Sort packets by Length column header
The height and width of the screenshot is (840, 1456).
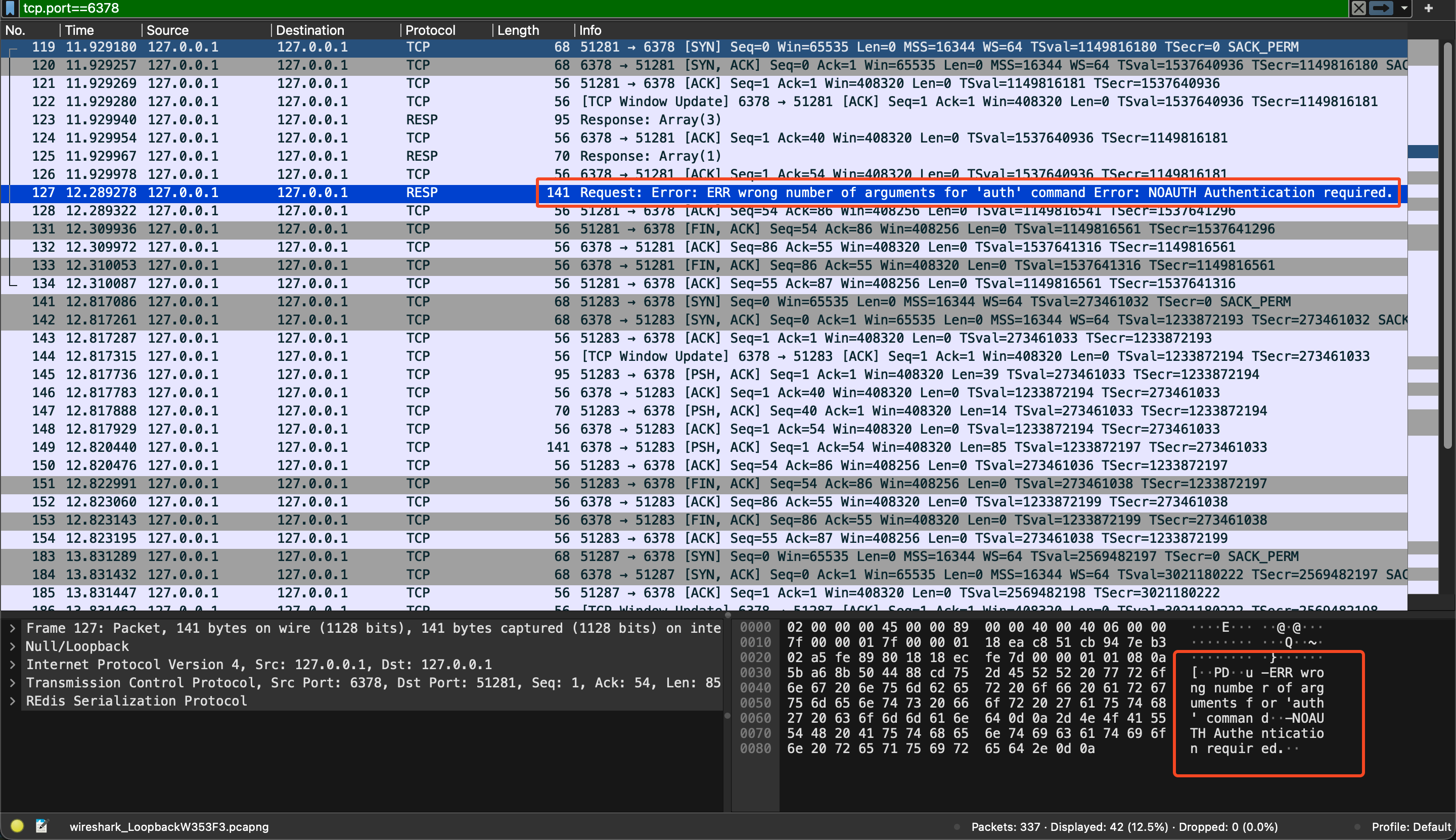(x=518, y=30)
